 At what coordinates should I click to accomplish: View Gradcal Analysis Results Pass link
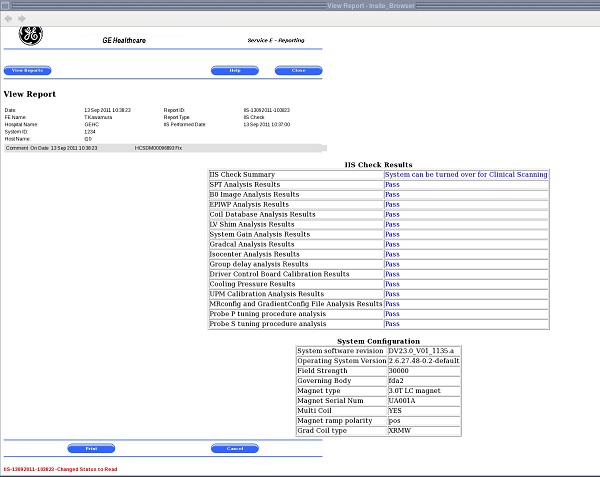pyautogui.click(x=392, y=244)
